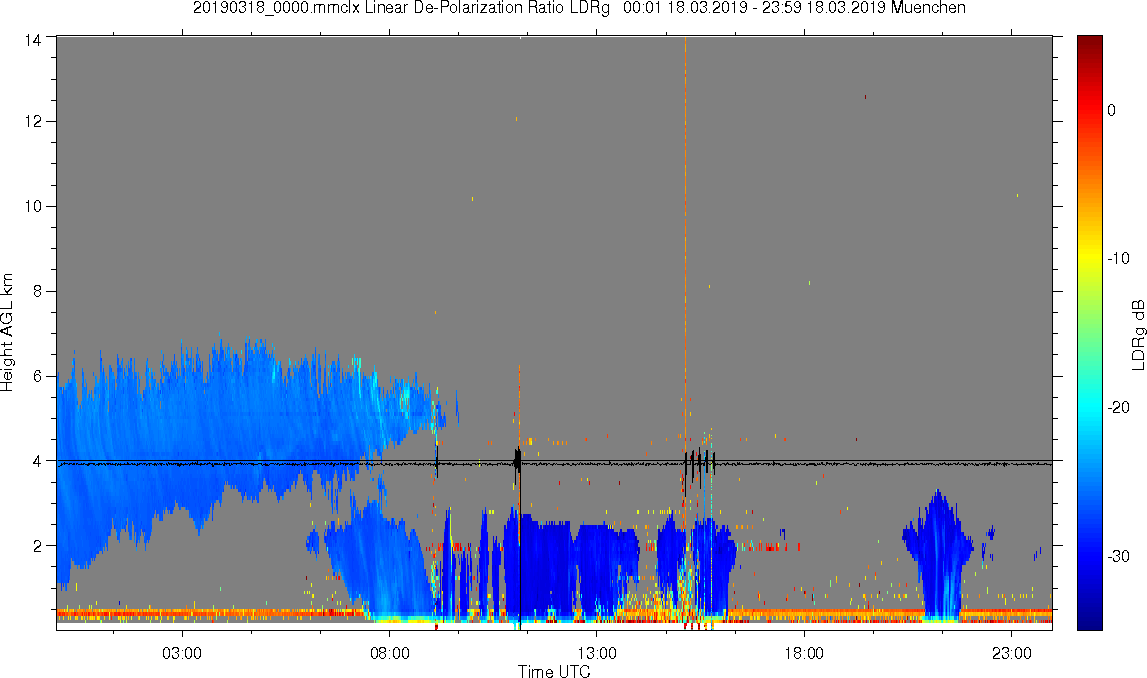The image size is (1147, 678).
Task: Click the '-20' colorbar value label
Action: coord(1118,407)
